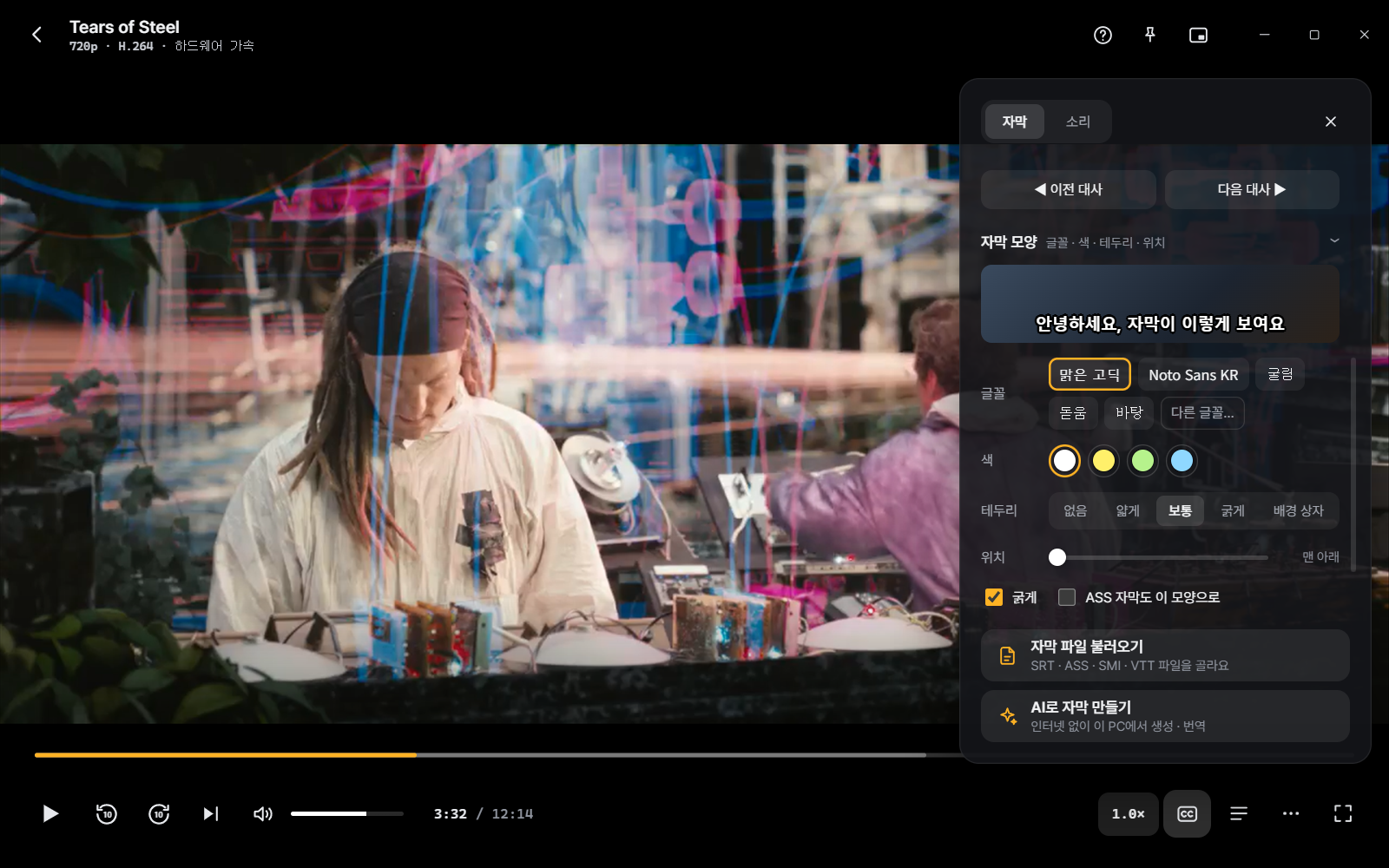Pin the window on top

point(1150,35)
